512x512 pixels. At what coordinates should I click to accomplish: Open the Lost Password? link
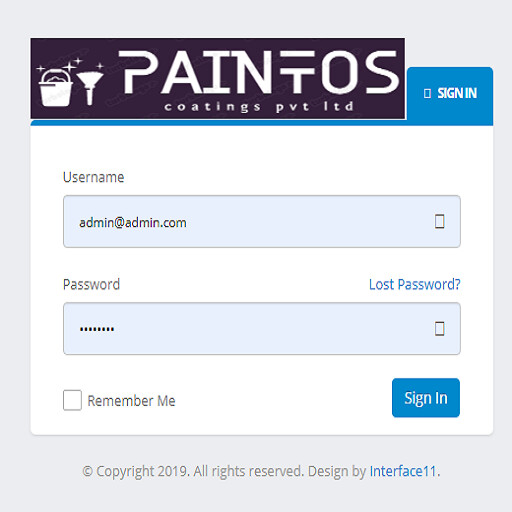415,284
